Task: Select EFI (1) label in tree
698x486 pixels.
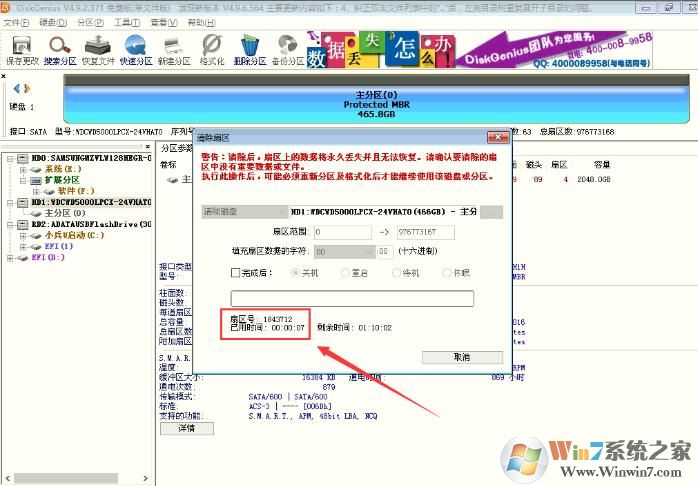Action: [x=58, y=246]
